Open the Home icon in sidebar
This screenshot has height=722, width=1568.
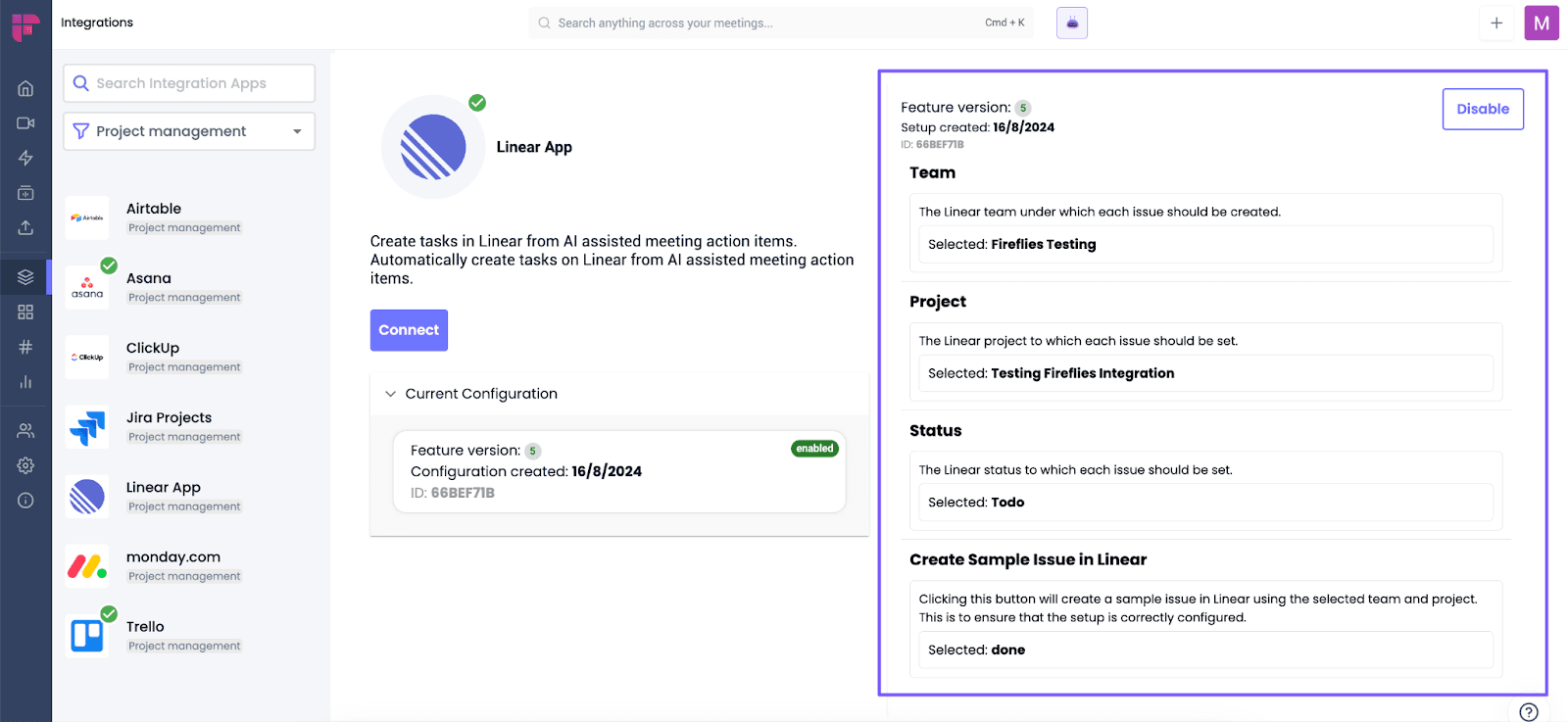(x=25, y=88)
